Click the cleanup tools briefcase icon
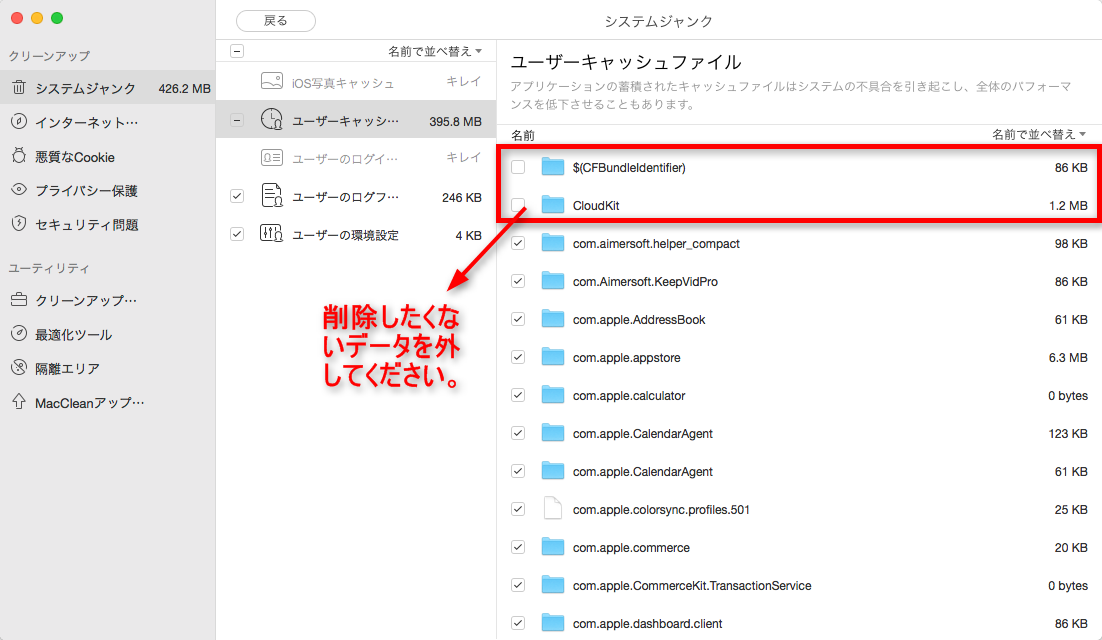The height and width of the screenshot is (640, 1102). point(19,300)
